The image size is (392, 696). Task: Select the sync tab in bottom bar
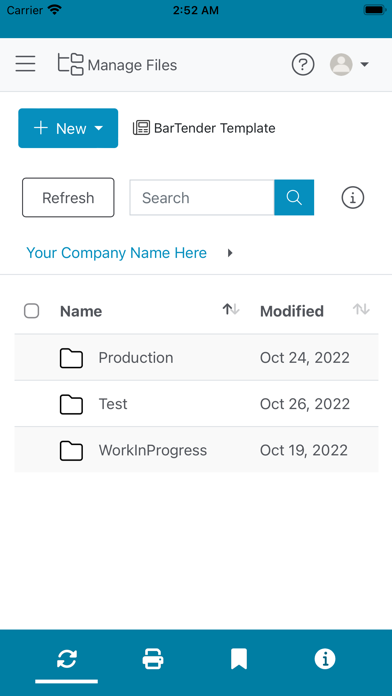(x=67, y=659)
